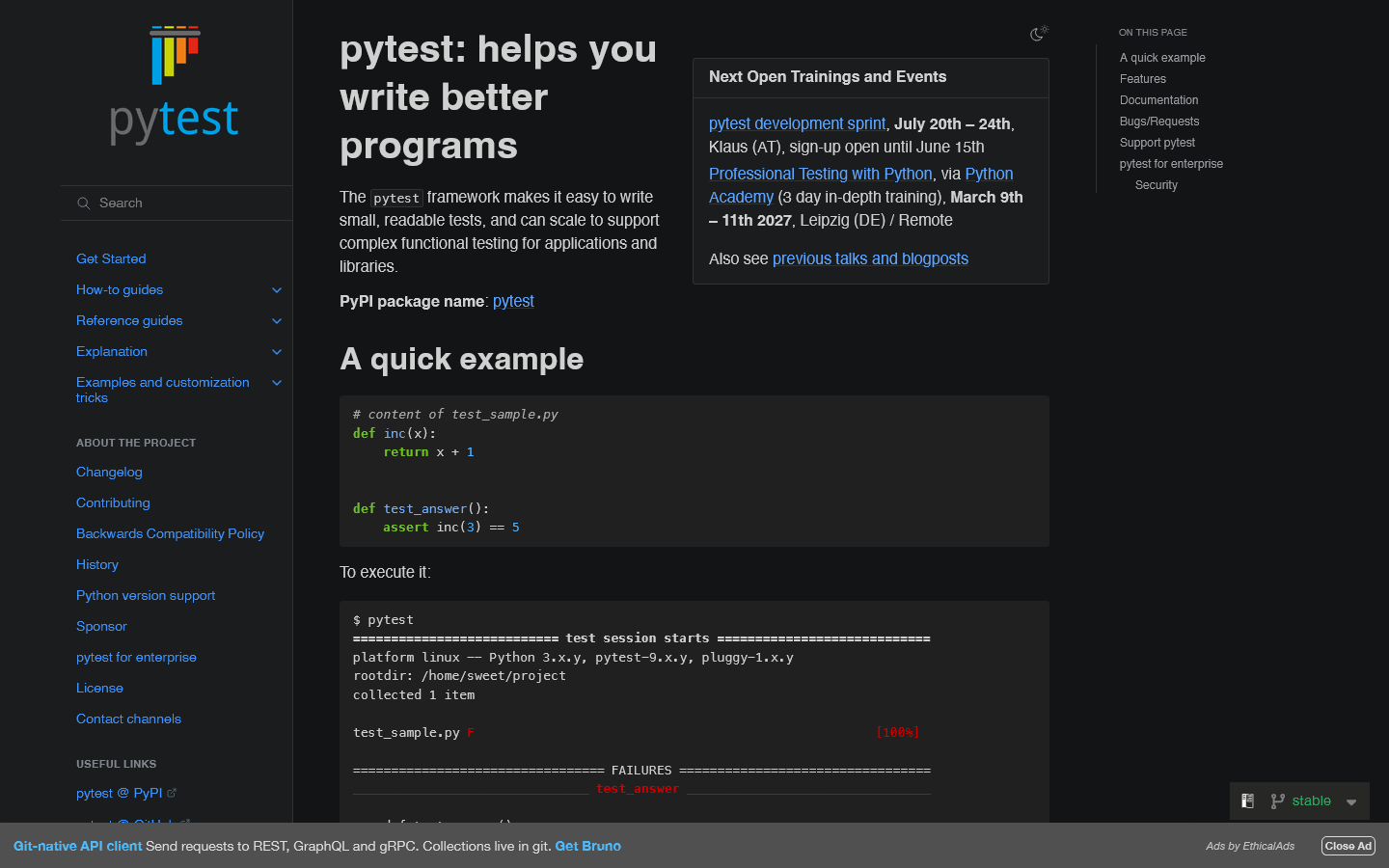This screenshot has height=868, width=1389.
Task: Open sidebar pytest for enterprise link
Action: pos(136,657)
